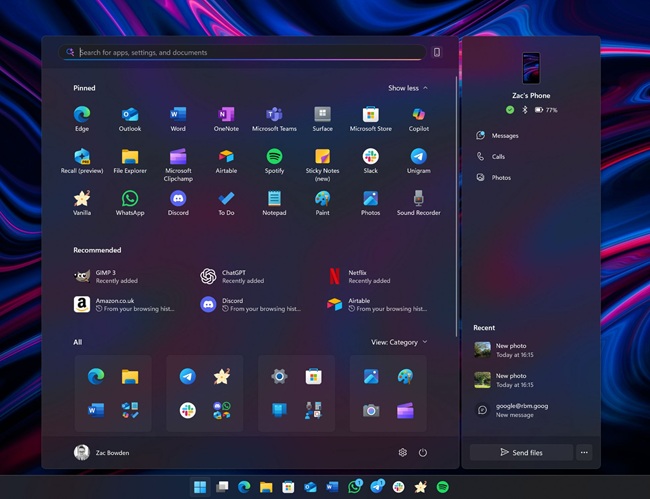This screenshot has width=650, height=499.
Task: Open Camera icon in All category group
Action: pyautogui.click(x=371, y=410)
